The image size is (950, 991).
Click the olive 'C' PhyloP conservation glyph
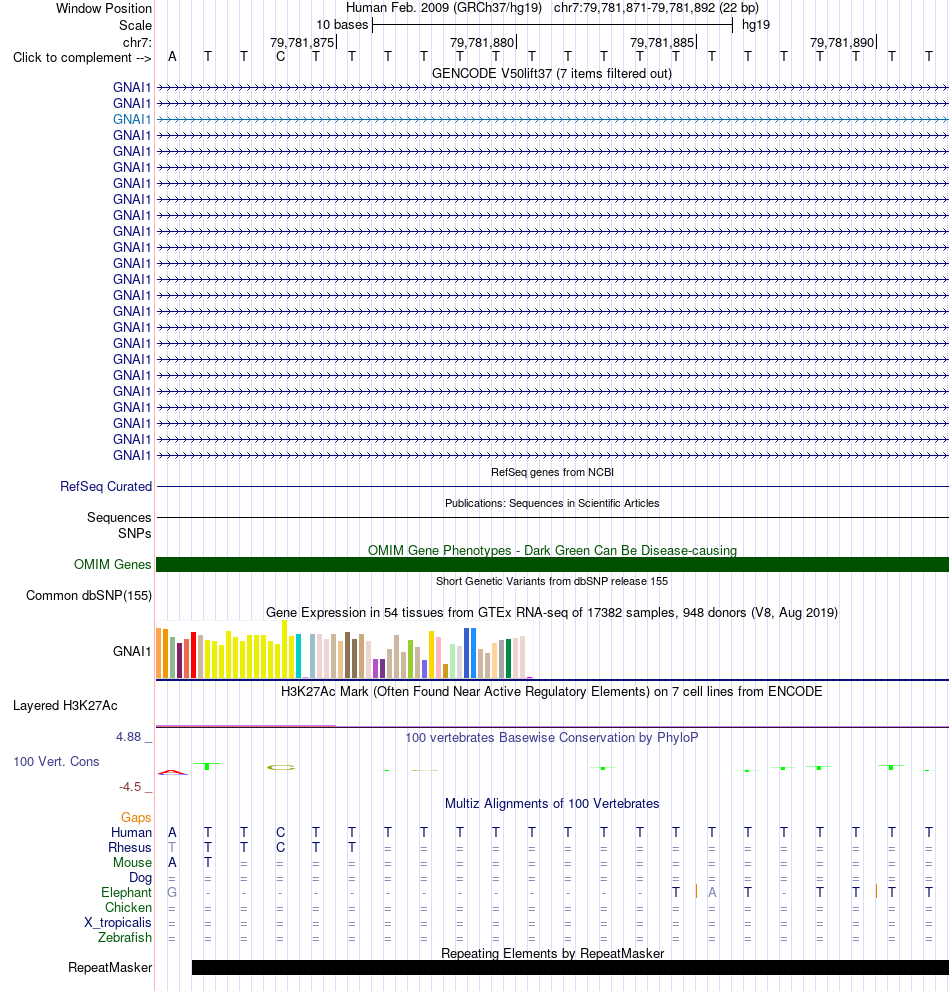pyautogui.click(x=281, y=767)
